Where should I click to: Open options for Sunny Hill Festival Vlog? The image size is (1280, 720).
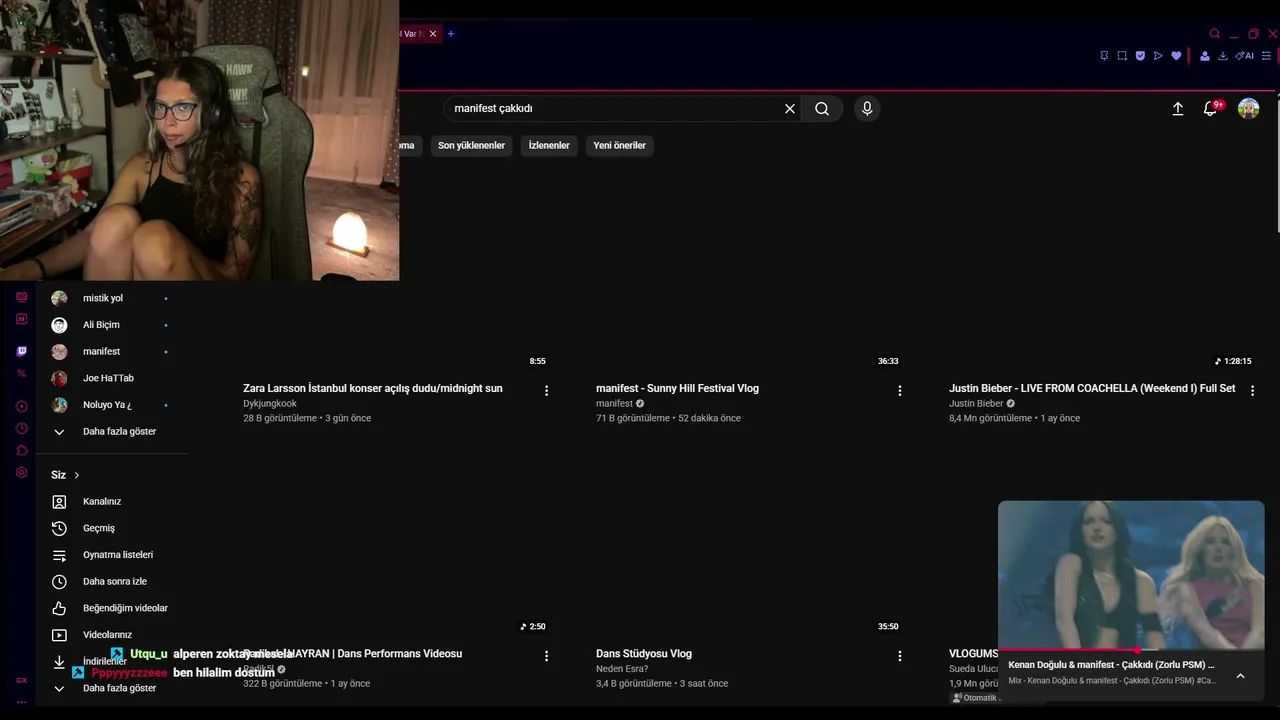click(899, 391)
